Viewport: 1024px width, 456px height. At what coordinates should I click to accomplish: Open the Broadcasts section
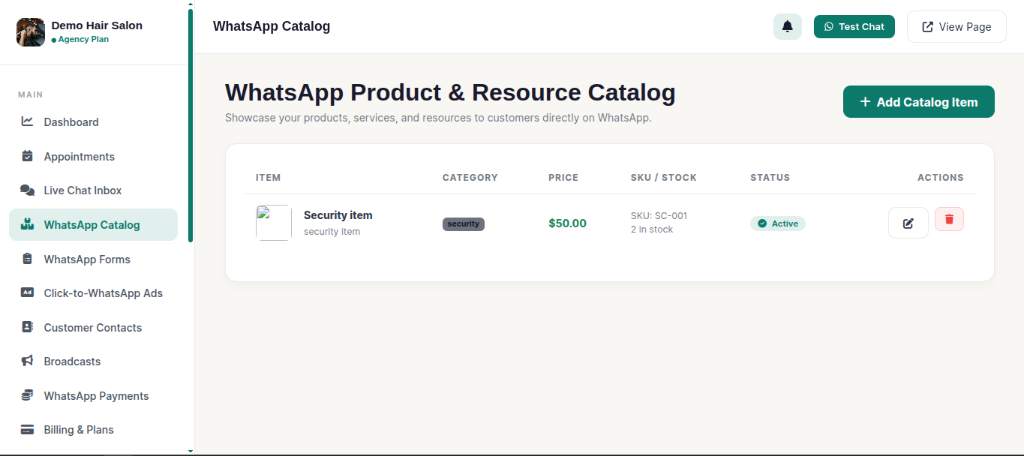tap(93, 361)
